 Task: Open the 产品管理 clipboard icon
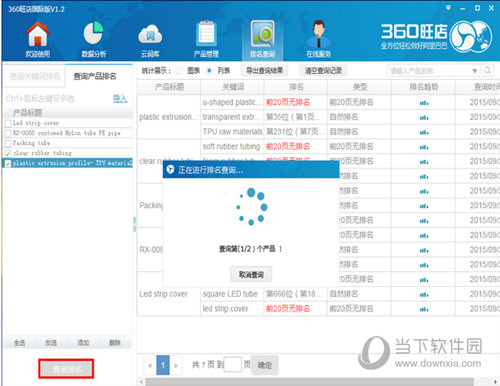pos(206,39)
